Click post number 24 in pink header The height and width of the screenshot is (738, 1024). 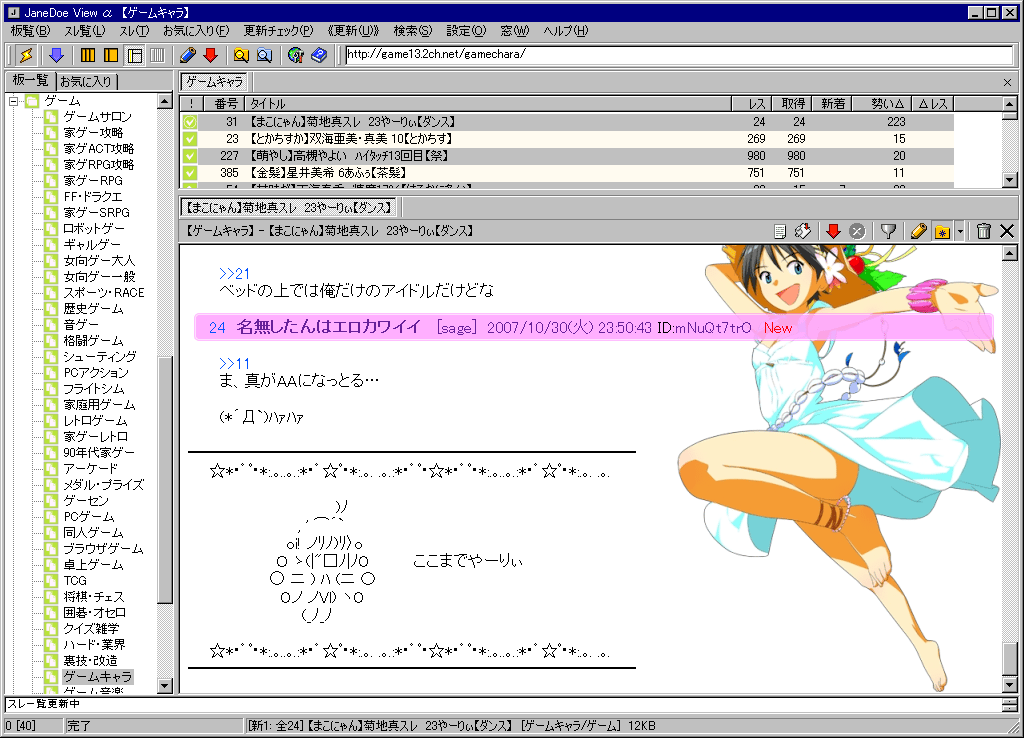217,328
